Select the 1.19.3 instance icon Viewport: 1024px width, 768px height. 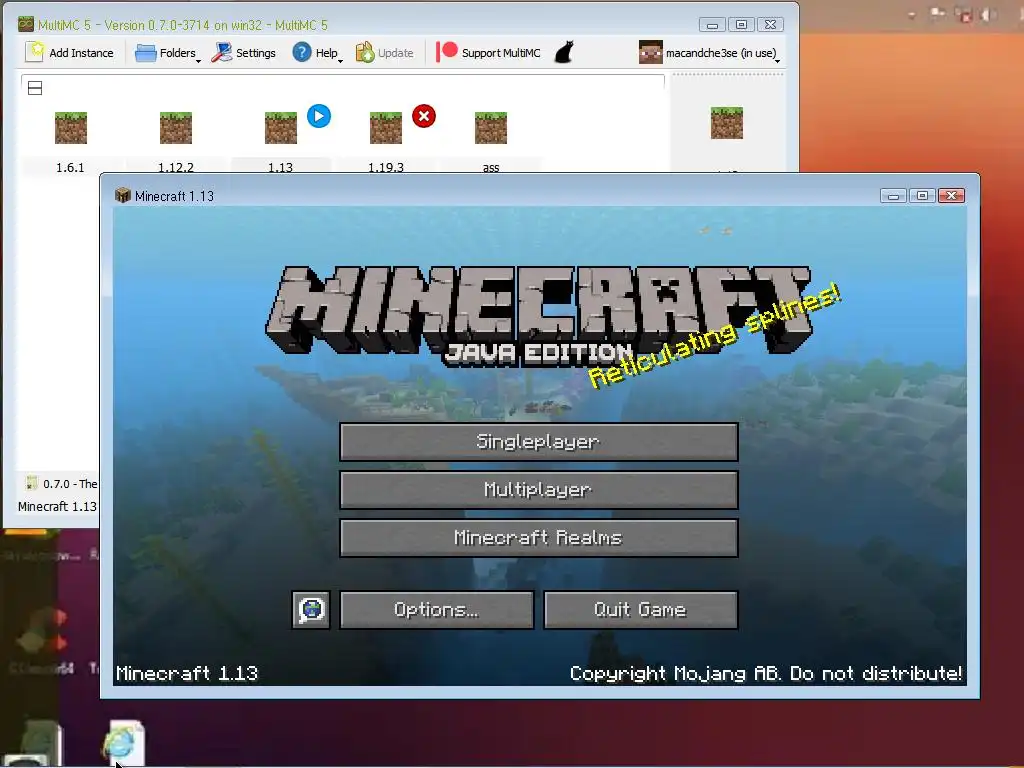coord(386,128)
